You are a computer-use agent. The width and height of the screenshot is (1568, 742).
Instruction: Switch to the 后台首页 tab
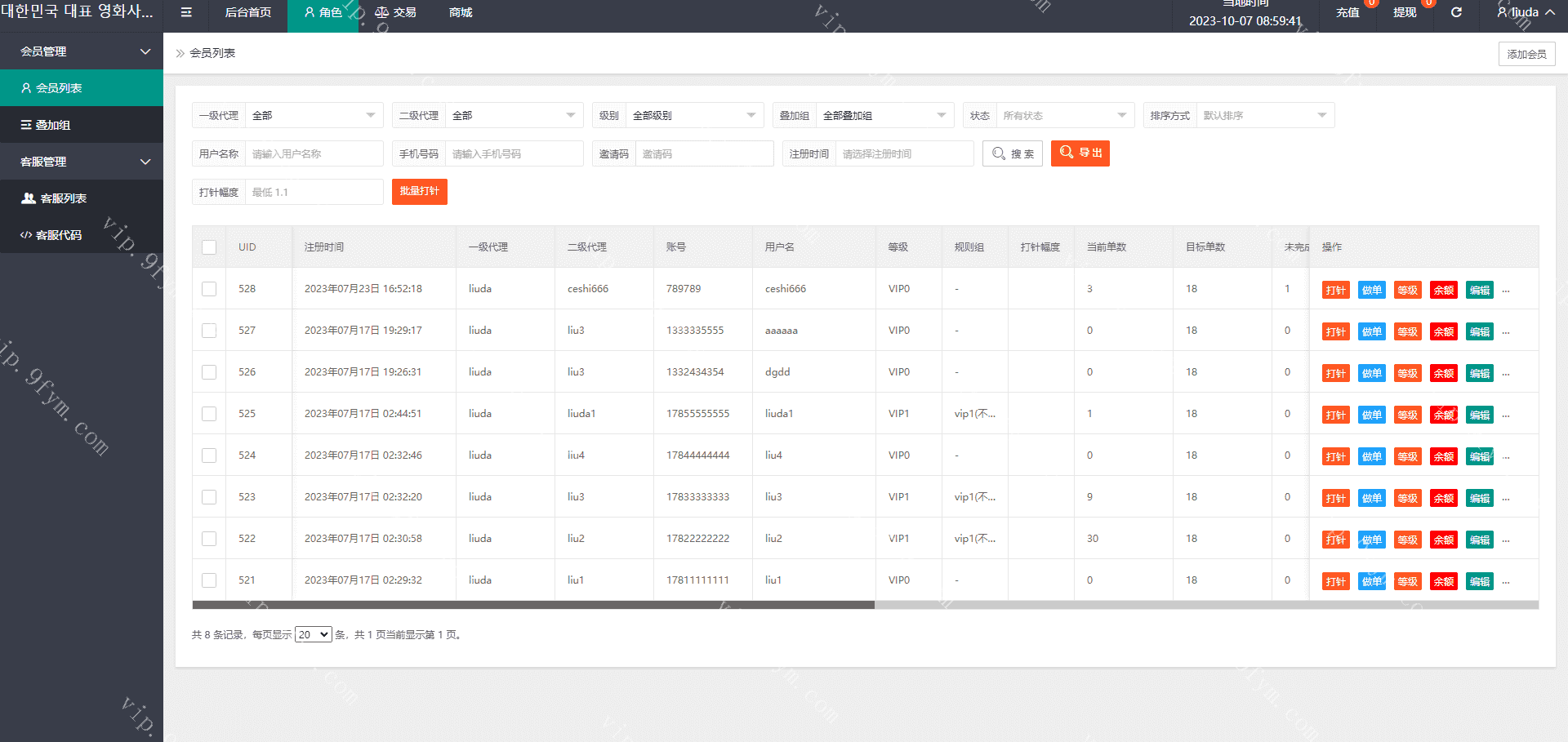tap(247, 12)
